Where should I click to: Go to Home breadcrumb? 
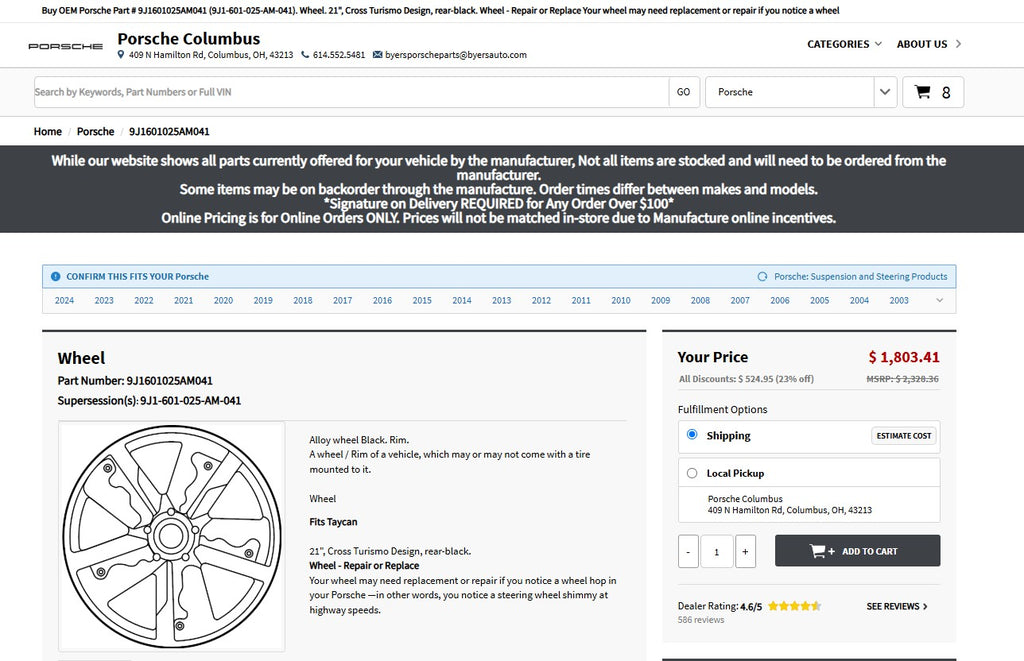48,131
